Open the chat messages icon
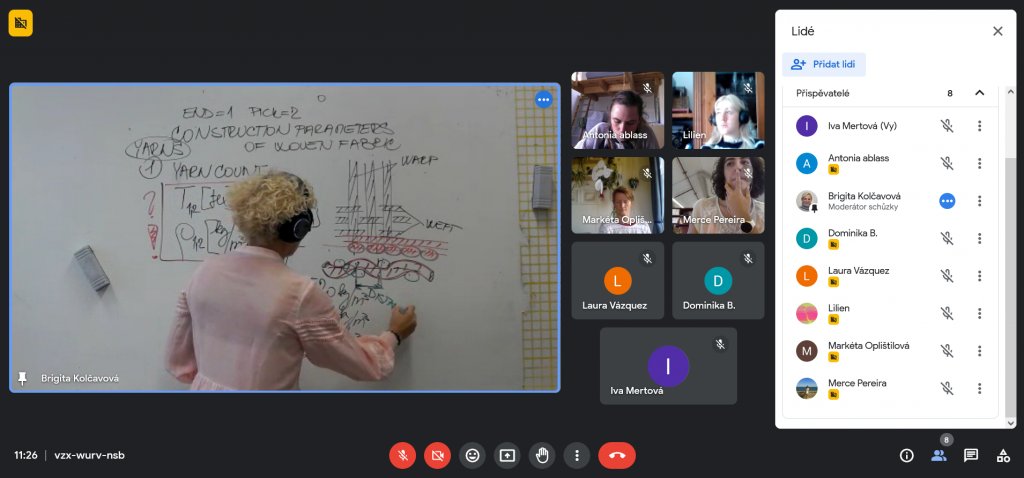Screen dimensions: 1024x478 click(x=970, y=455)
